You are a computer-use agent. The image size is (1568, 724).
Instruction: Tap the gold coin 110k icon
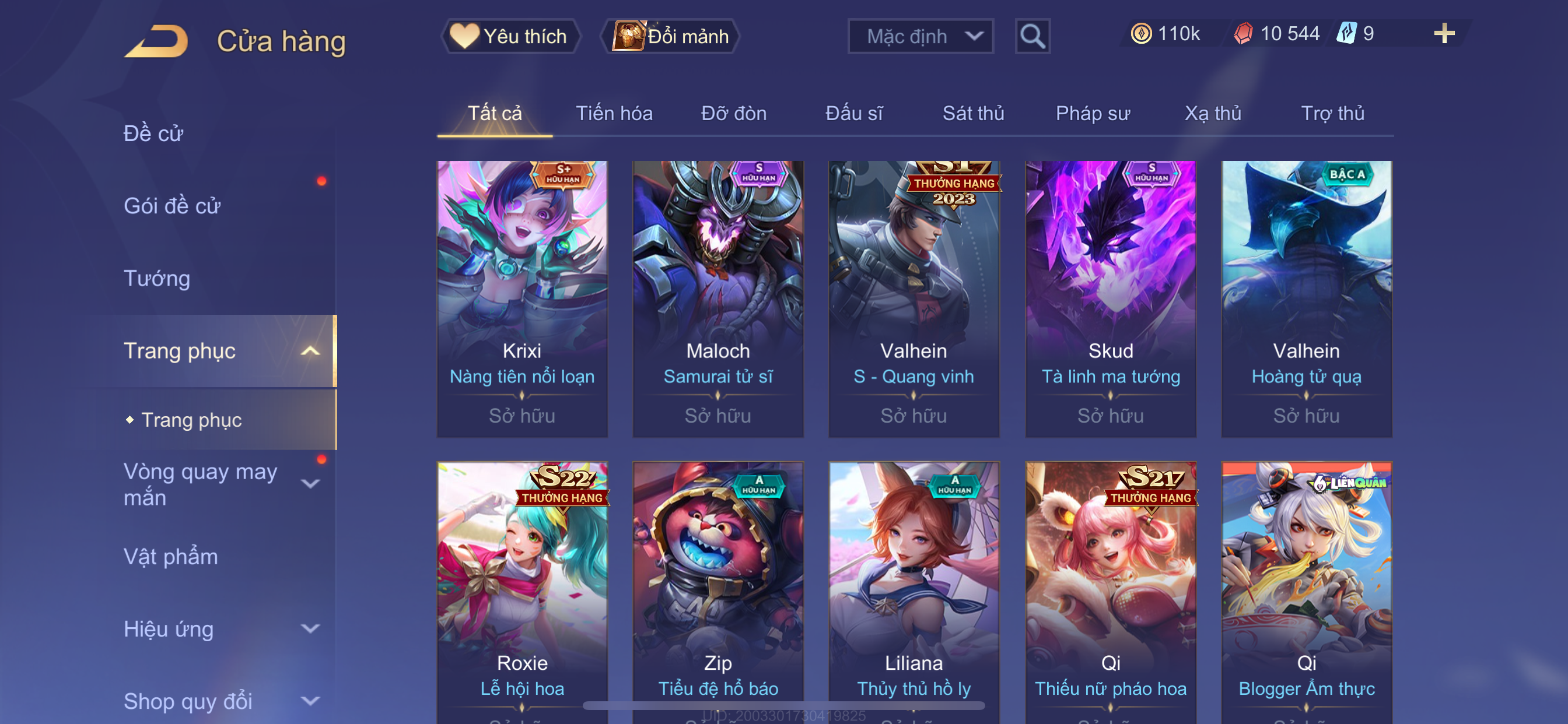pyautogui.click(x=1142, y=33)
